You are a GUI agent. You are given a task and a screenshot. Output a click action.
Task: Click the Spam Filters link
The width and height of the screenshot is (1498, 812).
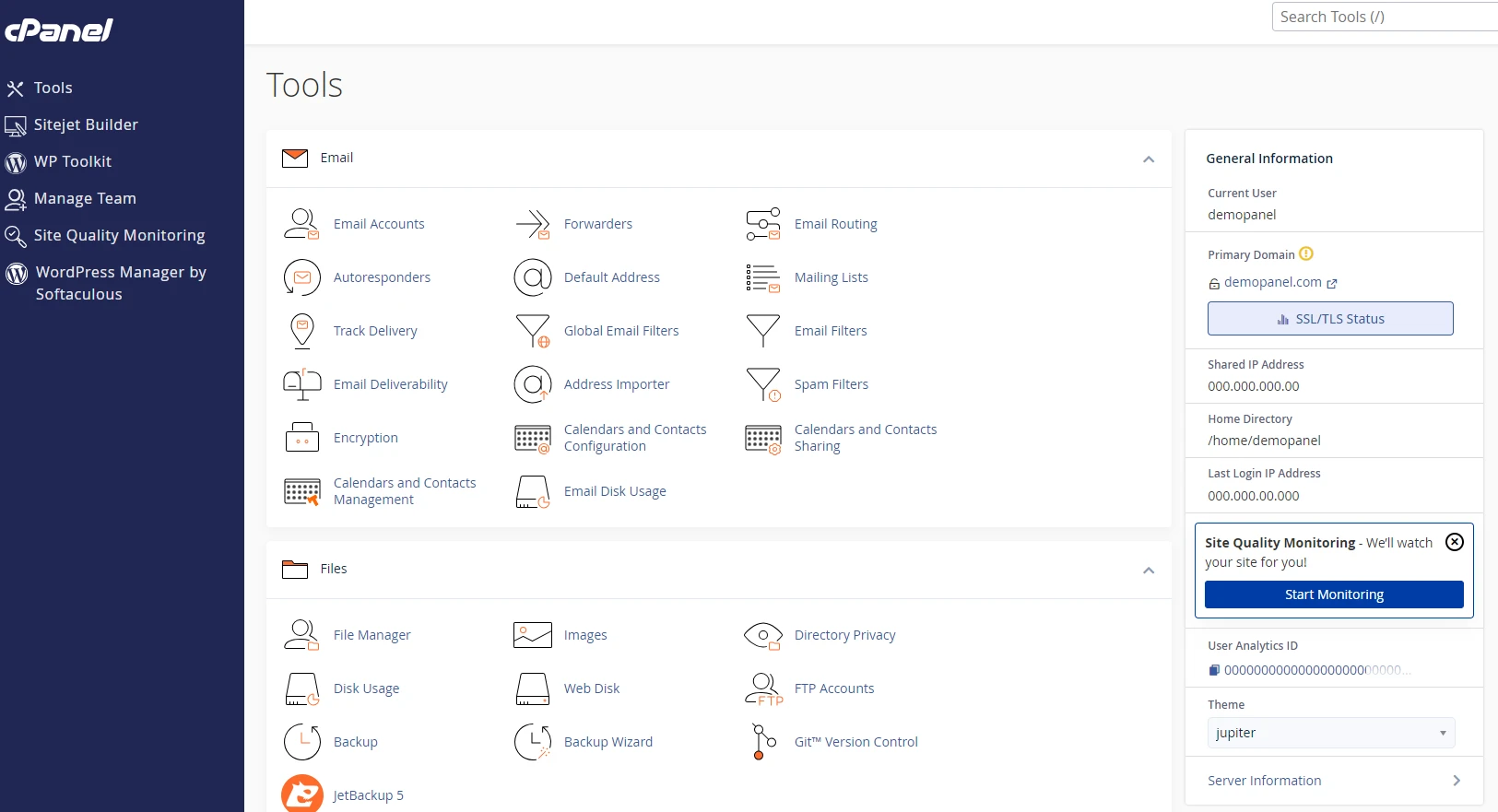coord(832,384)
